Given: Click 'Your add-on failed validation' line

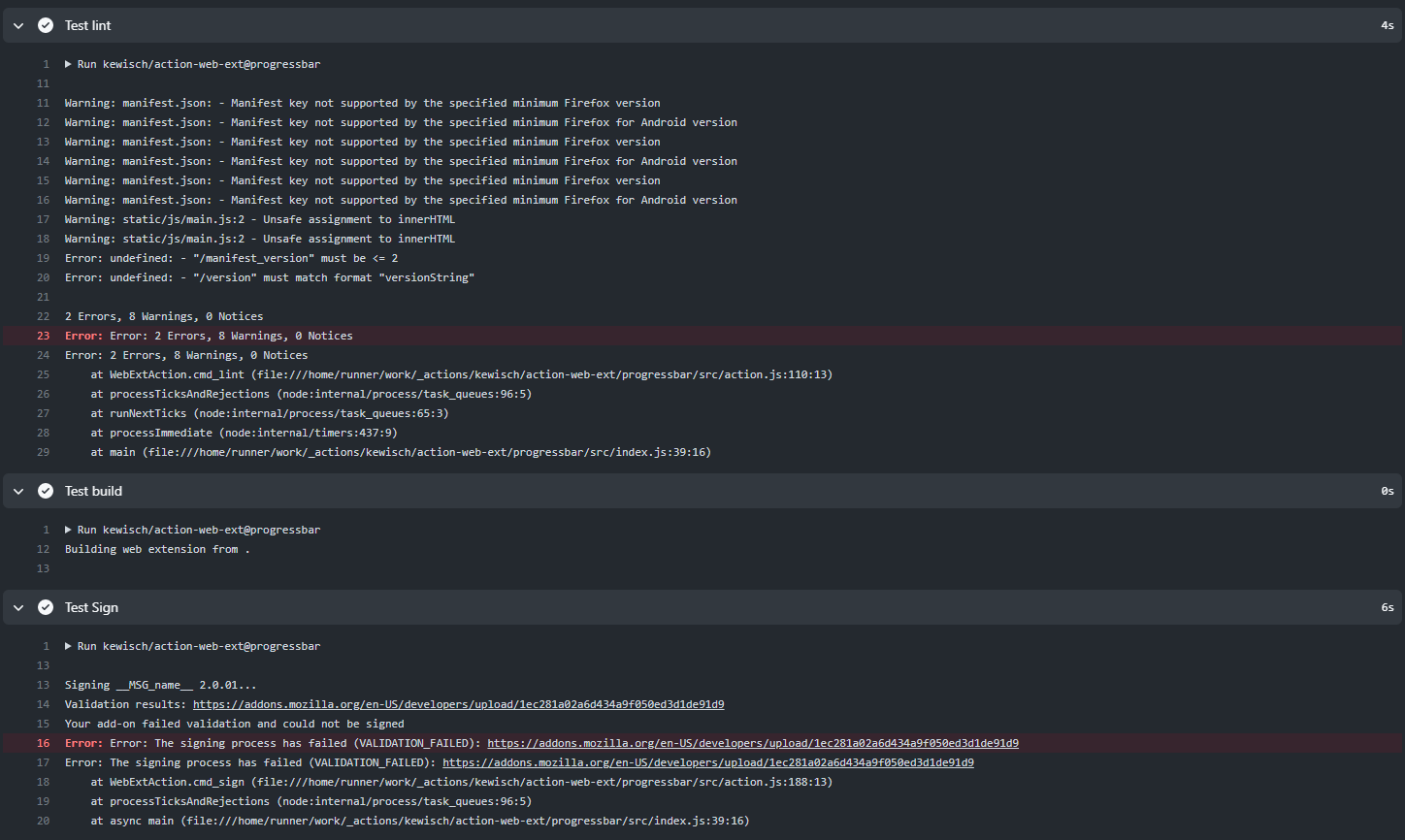Looking at the screenshot, I should (x=235, y=724).
